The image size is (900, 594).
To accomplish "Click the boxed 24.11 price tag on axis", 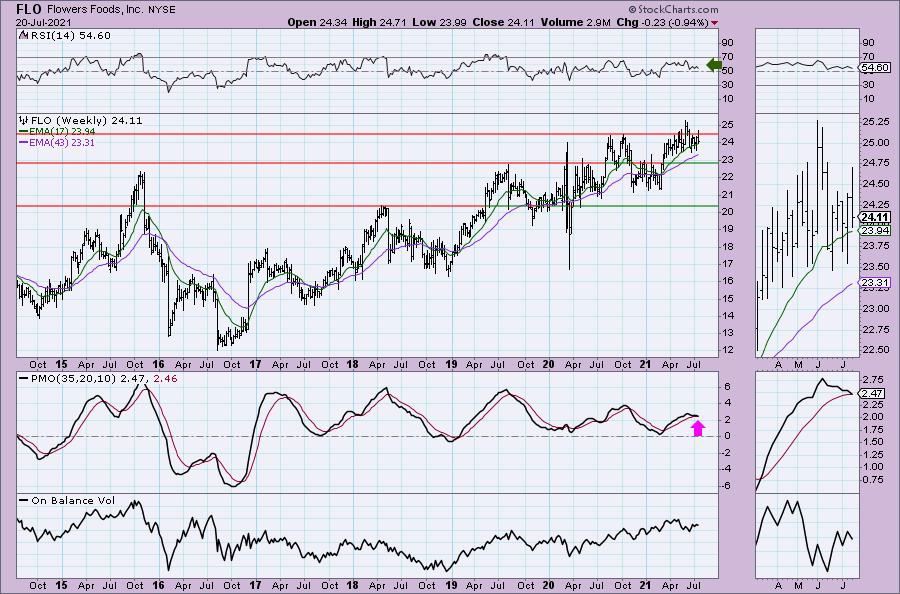I will [875, 218].
